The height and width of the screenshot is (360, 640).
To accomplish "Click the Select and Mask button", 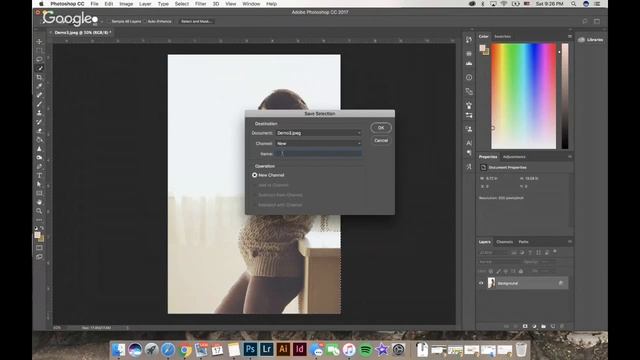I will 196,21.
